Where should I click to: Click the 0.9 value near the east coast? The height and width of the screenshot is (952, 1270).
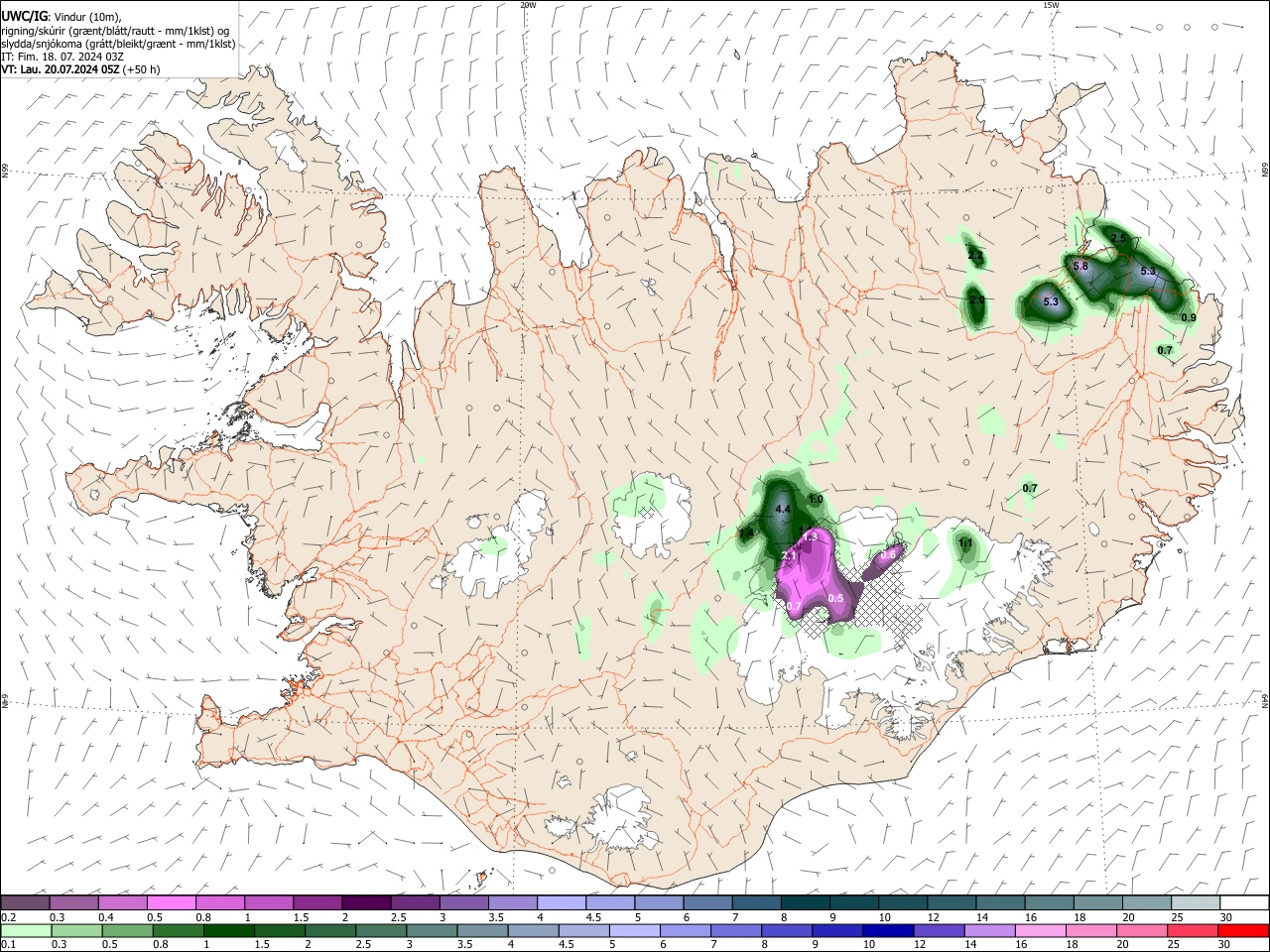1189,317
